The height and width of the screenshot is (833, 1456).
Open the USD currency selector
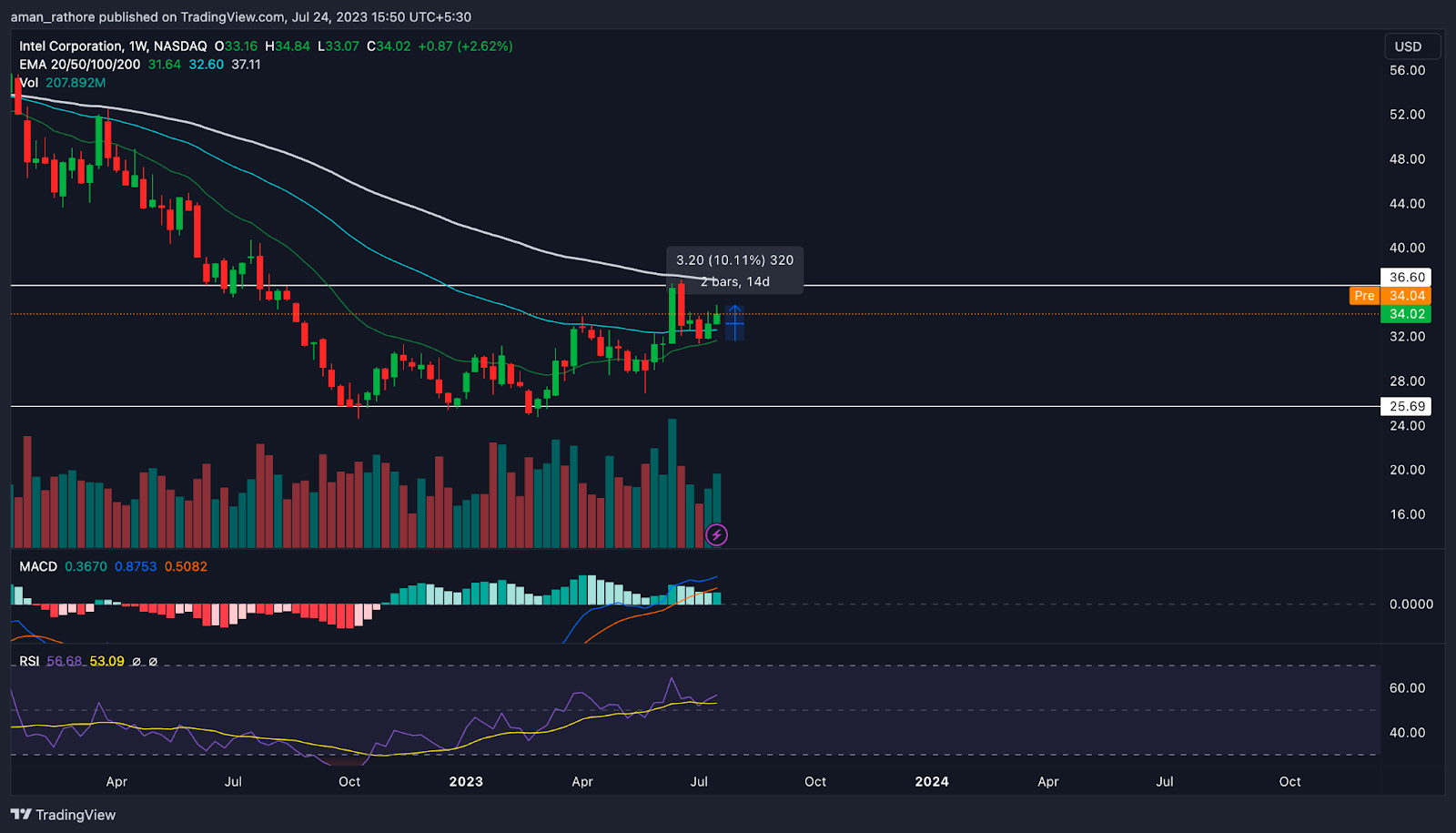point(1412,46)
